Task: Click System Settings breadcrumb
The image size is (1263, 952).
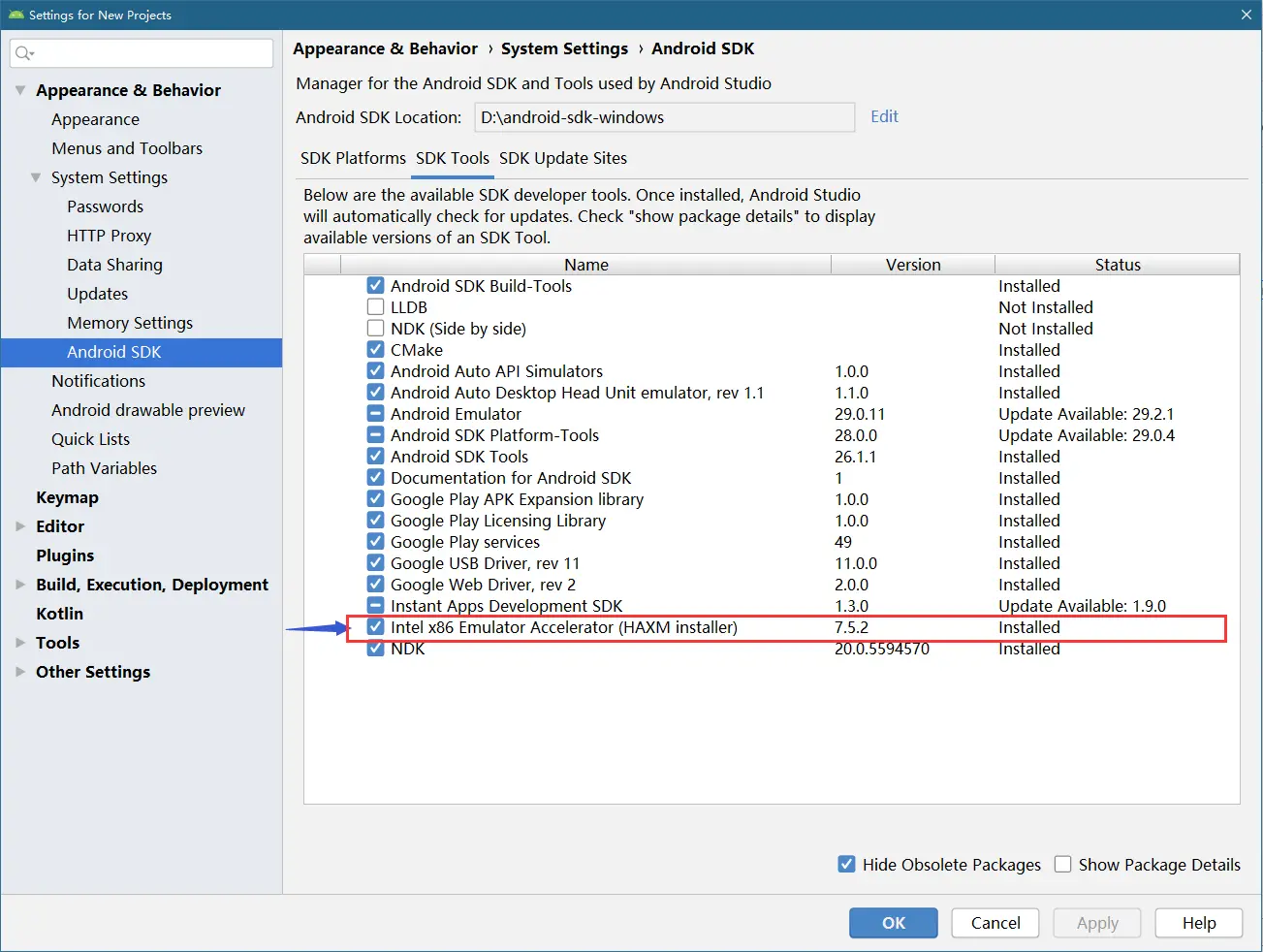Action: tap(564, 48)
